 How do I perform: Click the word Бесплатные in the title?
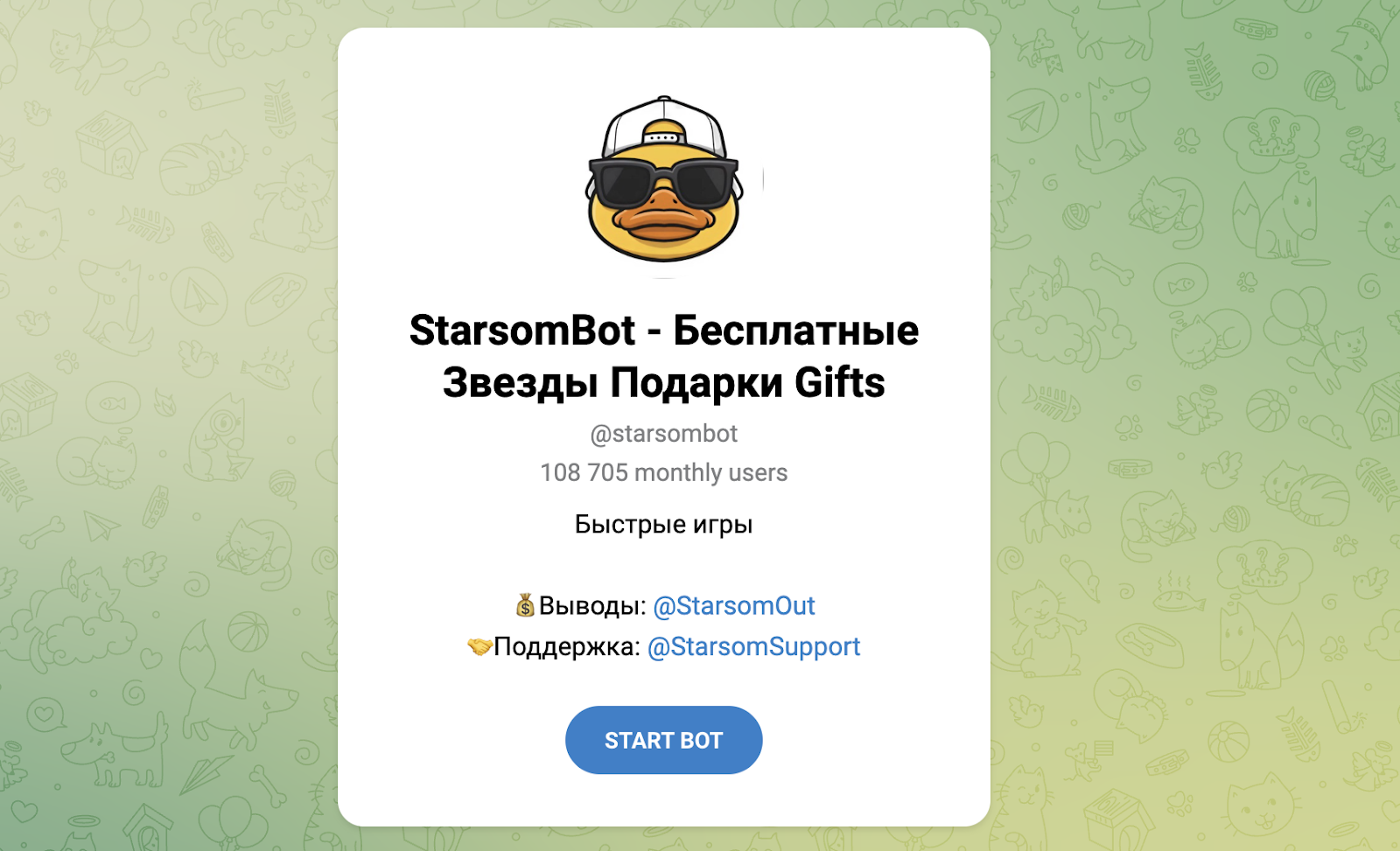coord(796,331)
